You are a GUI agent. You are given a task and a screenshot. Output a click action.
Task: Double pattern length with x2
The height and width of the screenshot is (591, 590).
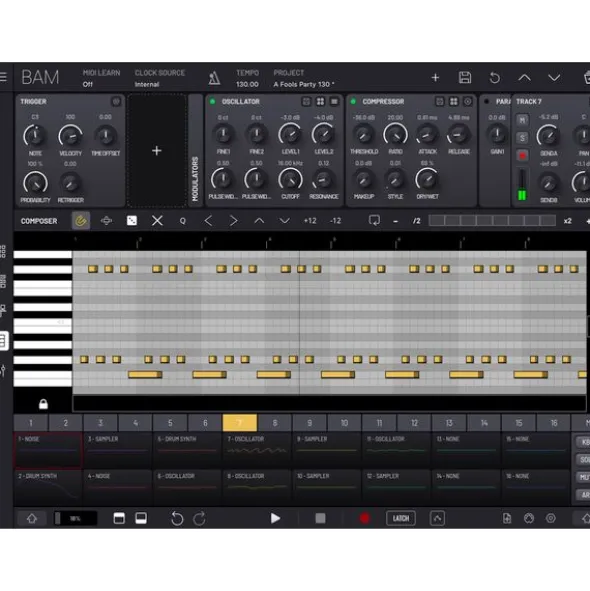point(567,221)
